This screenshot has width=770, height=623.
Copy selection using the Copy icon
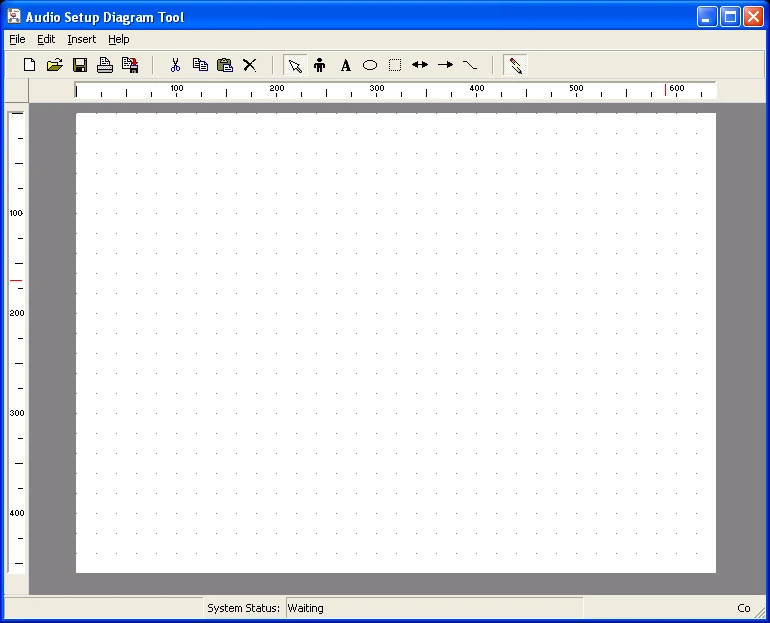[200, 65]
